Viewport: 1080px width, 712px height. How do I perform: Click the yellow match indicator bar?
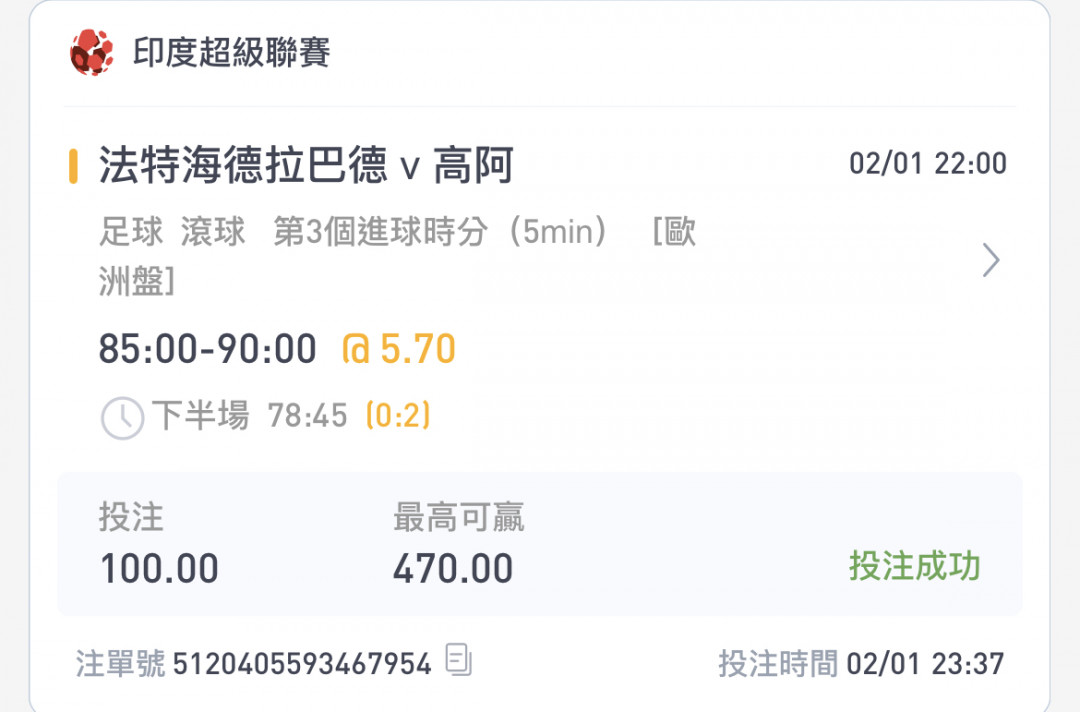point(73,166)
